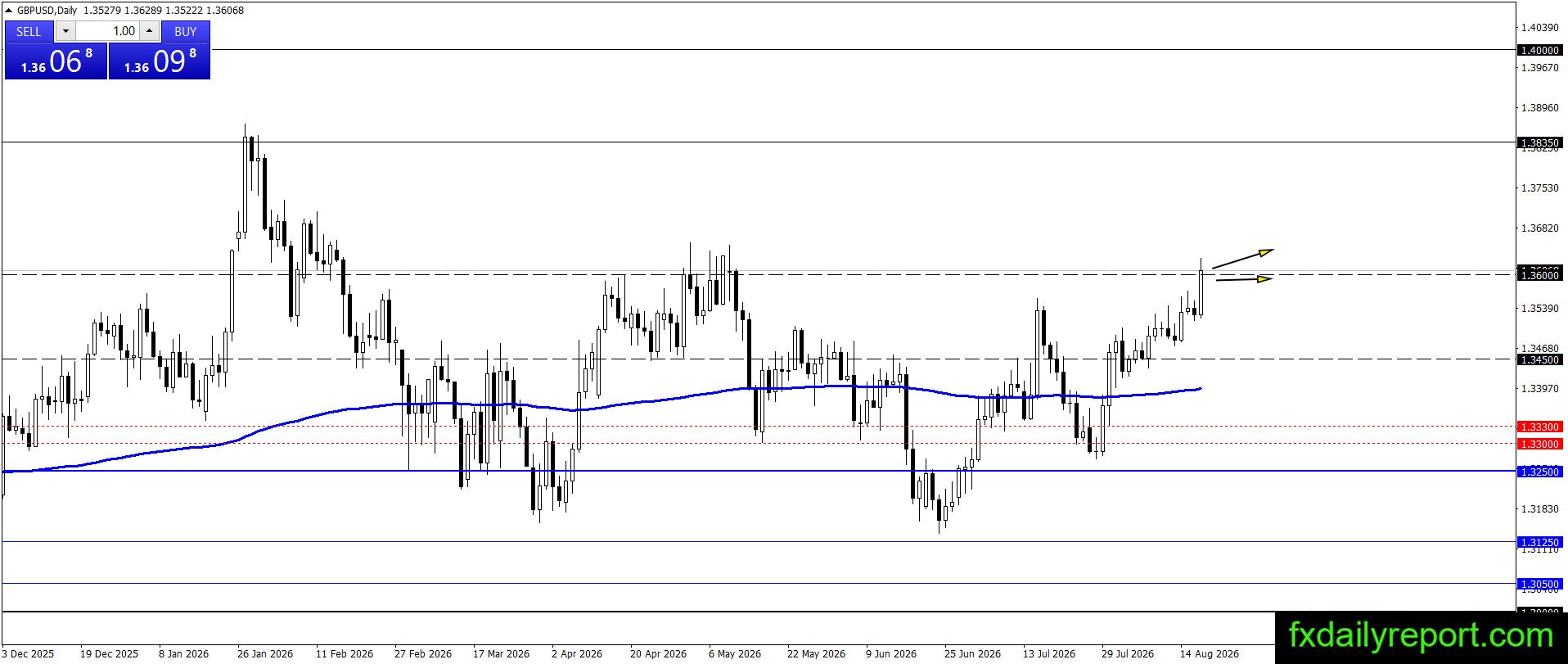Click the blue 1.32500 support label
The width and height of the screenshot is (1568, 664).
point(1539,472)
